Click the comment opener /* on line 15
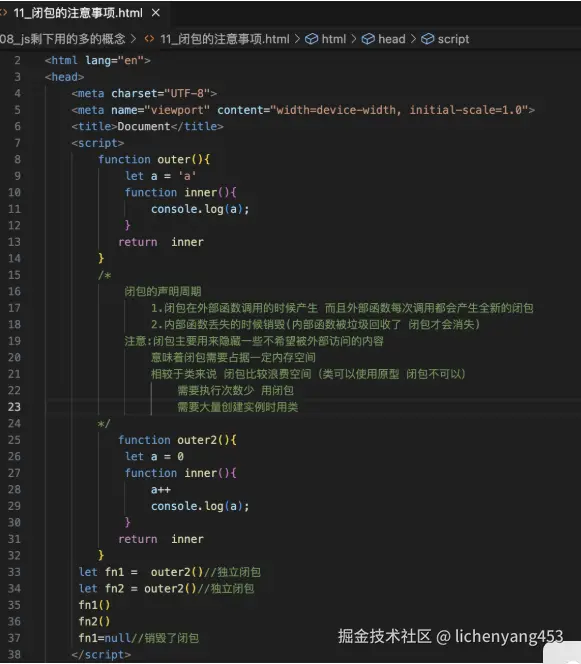The width and height of the screenshot is (581, 664). (104, 275)
